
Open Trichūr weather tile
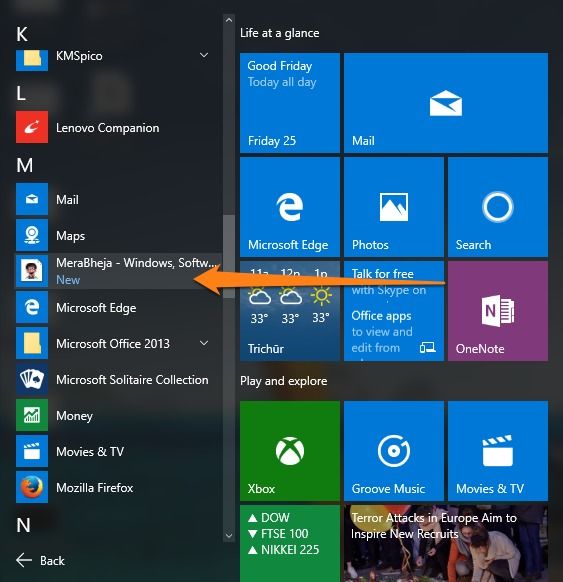click(290, 311)
